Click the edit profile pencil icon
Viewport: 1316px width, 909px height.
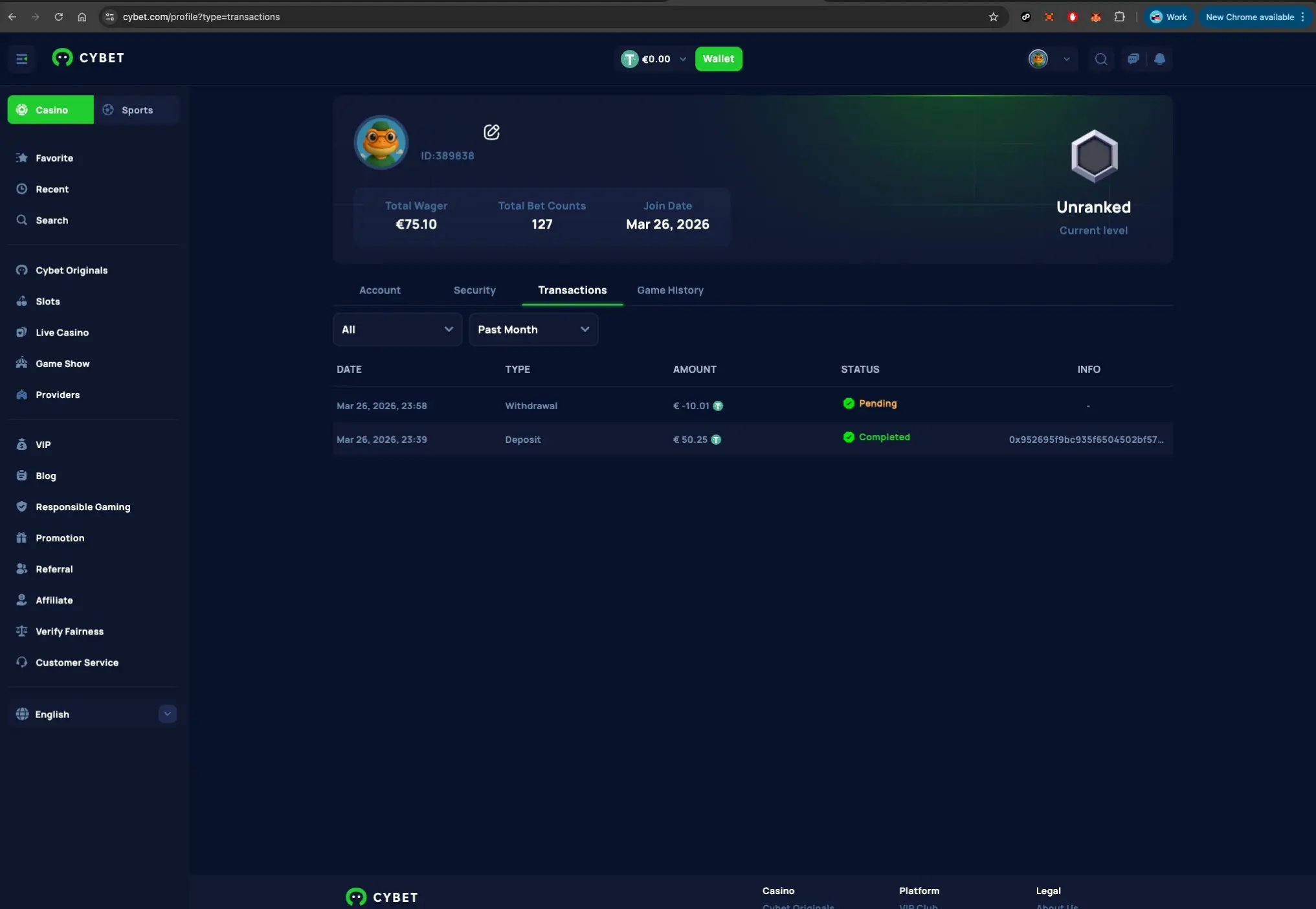[x=491, y=132]
